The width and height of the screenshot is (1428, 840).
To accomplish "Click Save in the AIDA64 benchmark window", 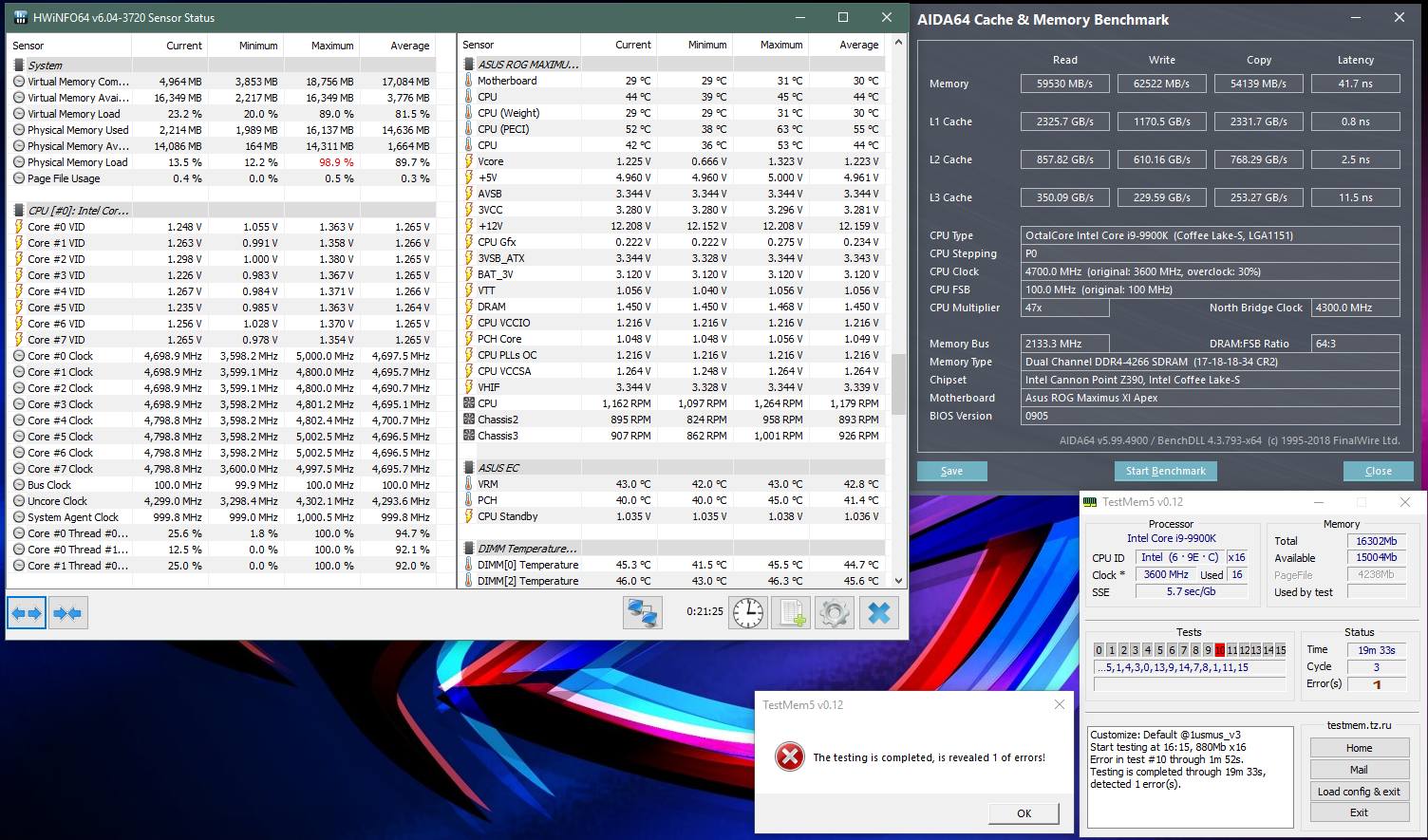I will click(951, 471).
